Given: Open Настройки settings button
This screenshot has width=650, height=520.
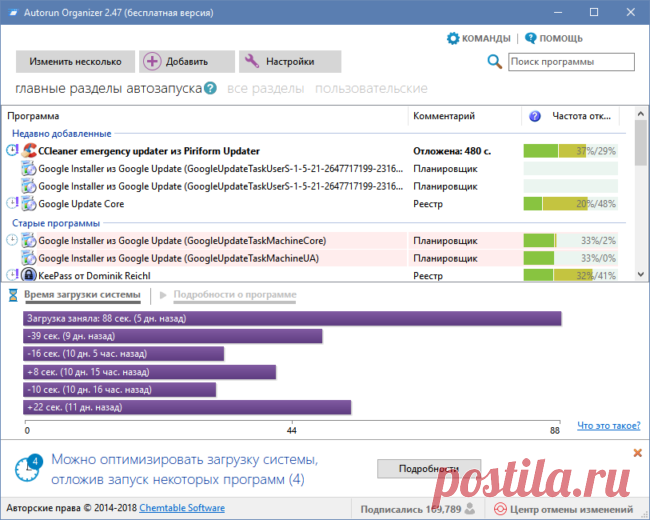Looking at the screenshot, I should (290, 62).
